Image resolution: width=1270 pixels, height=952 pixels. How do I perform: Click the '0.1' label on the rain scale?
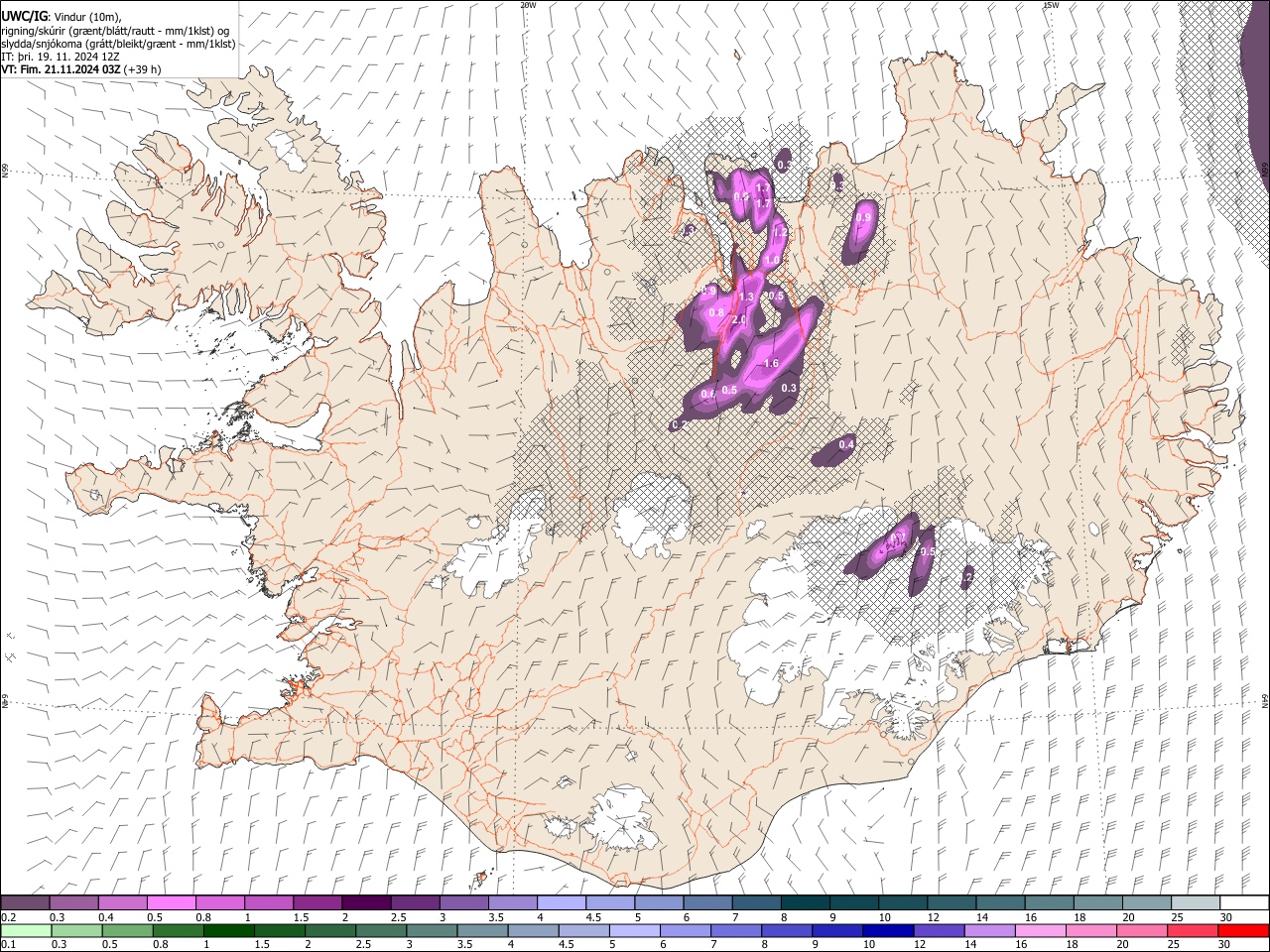9,944
